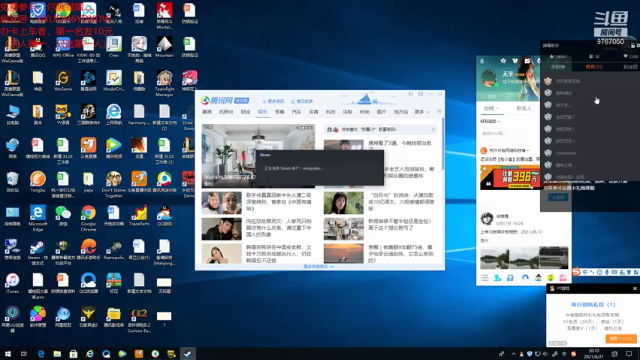
Task: Switch to 科技 tab in Tencent news window
Action: (x=330, y=112)
